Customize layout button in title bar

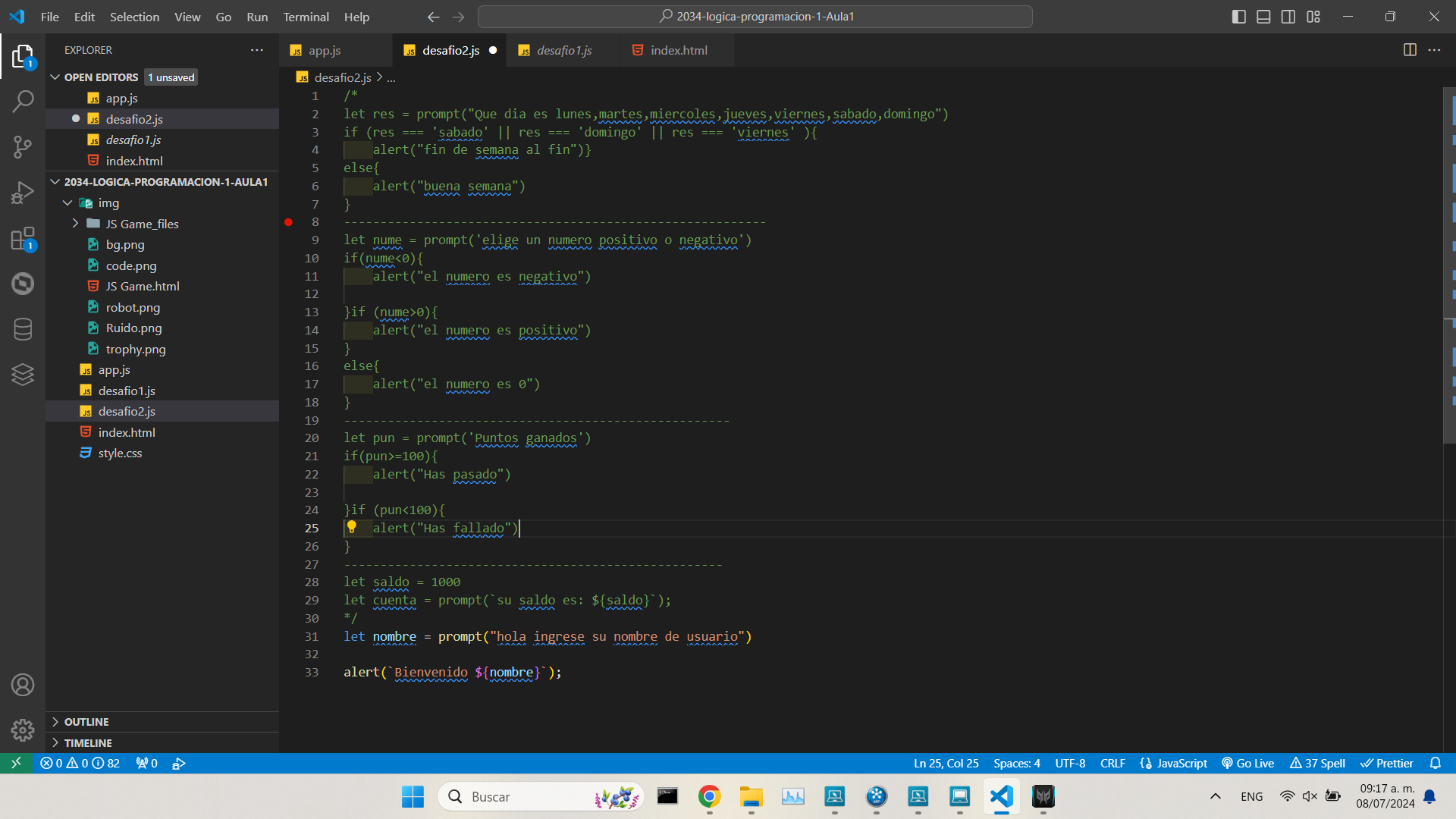1313,17
